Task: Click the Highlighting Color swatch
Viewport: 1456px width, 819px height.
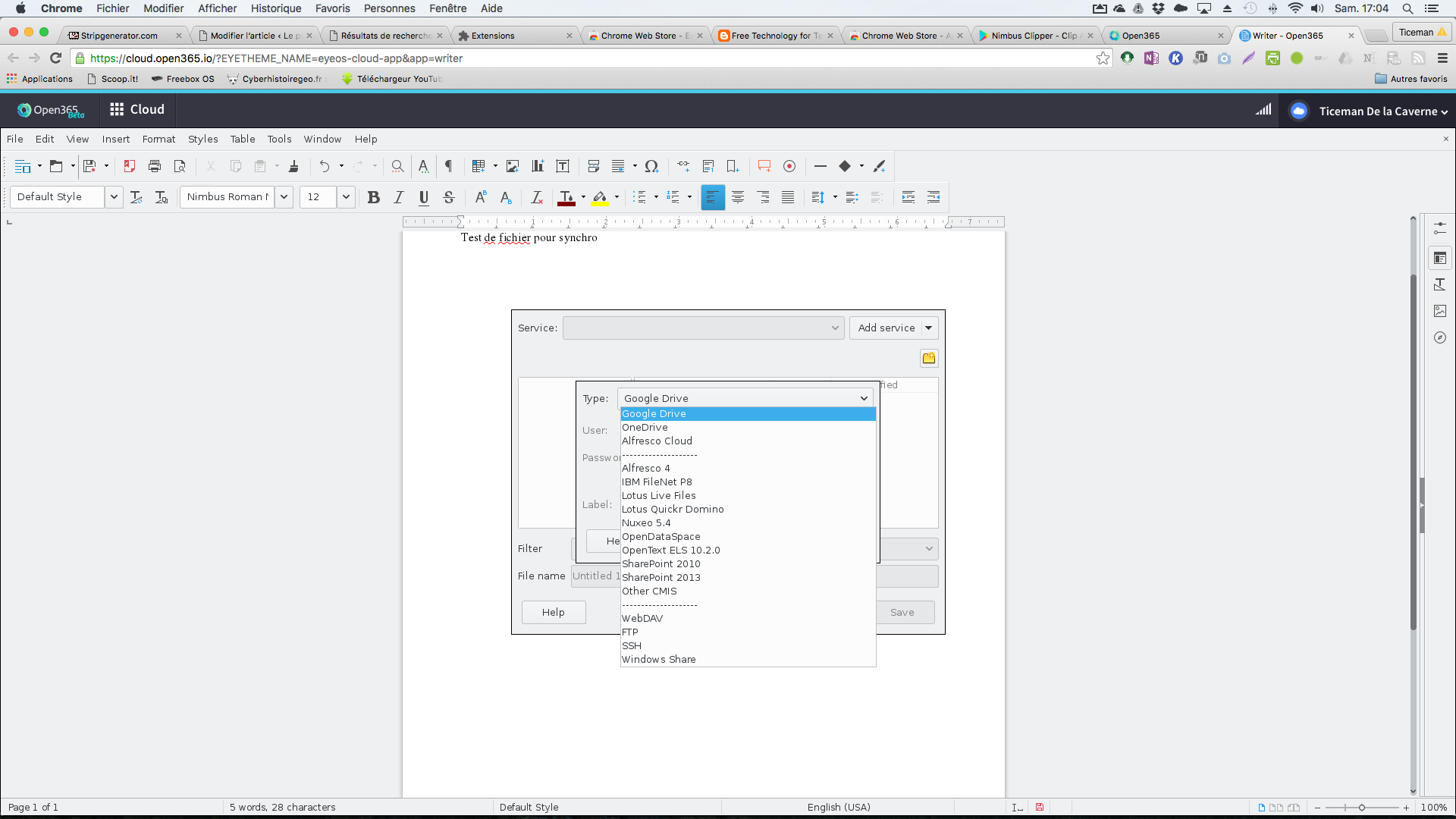Action: [600, 198]
